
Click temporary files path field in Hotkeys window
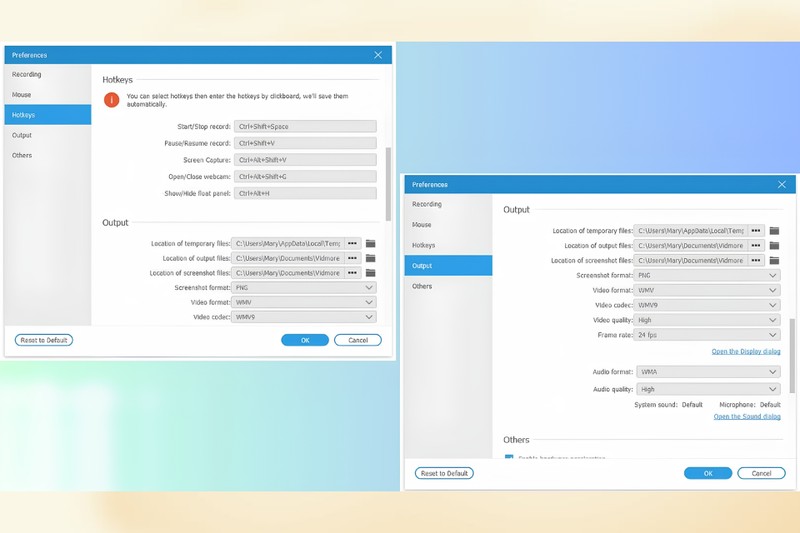pyautogui.click(x=288, y=243)
